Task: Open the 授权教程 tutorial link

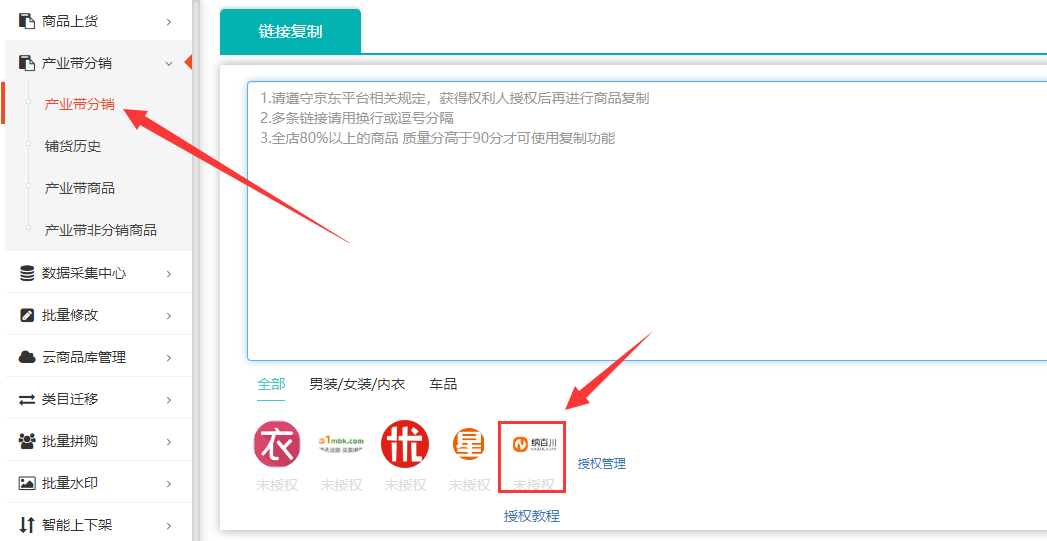Action: click(x=532, y=516)
